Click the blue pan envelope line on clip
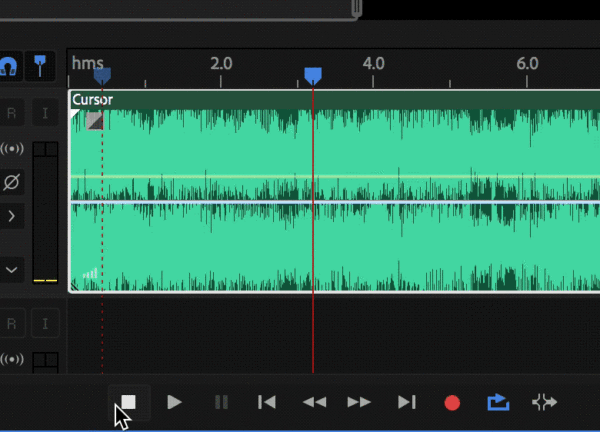 click(x=335, y=202)
